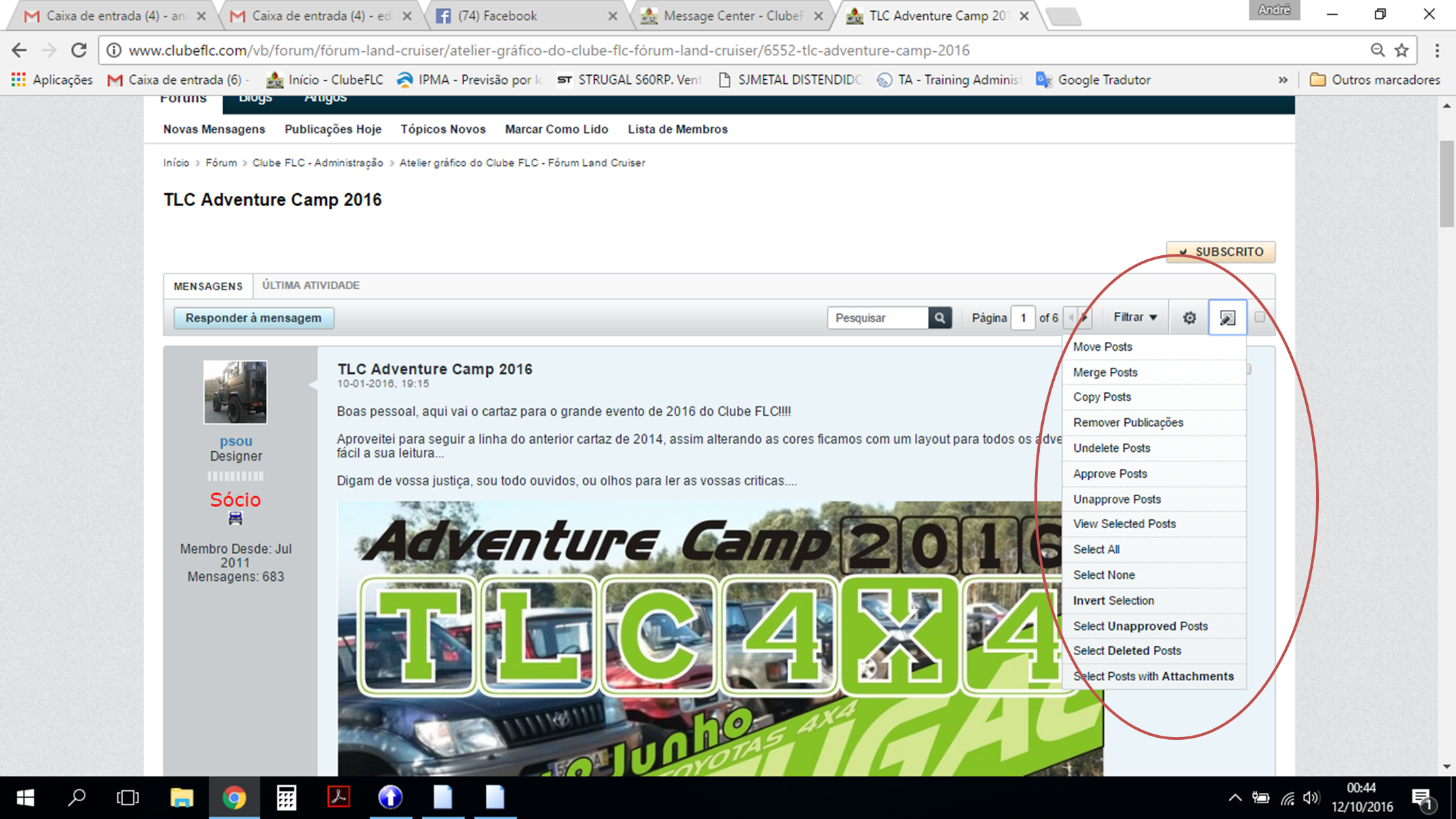Choose Select Posts with Attachments
1456x819 pixels.
1154,676
